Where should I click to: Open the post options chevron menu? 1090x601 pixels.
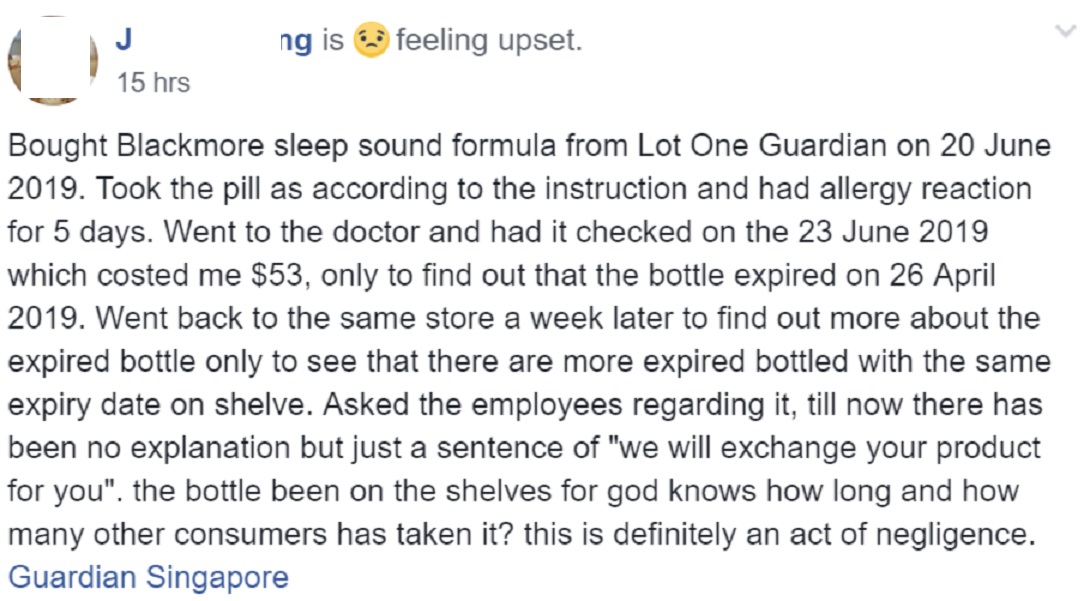(1065, 31)
